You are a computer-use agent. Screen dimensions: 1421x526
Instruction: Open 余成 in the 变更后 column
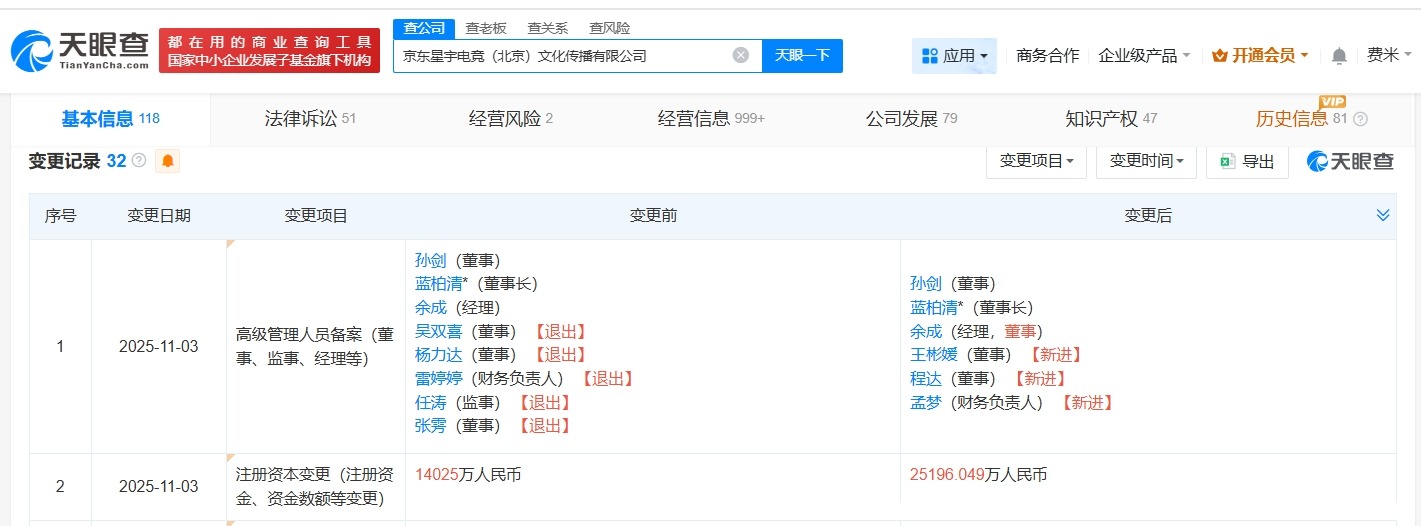[926, 331]
